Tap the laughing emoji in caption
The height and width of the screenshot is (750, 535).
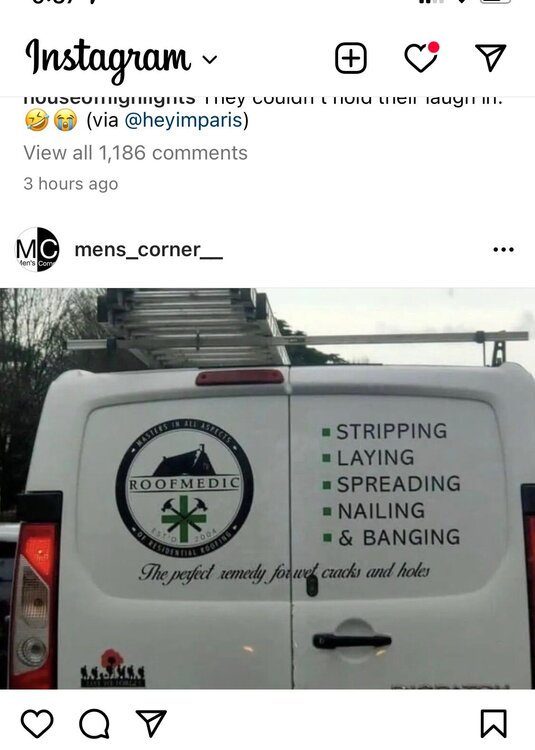tap(37, 120)
